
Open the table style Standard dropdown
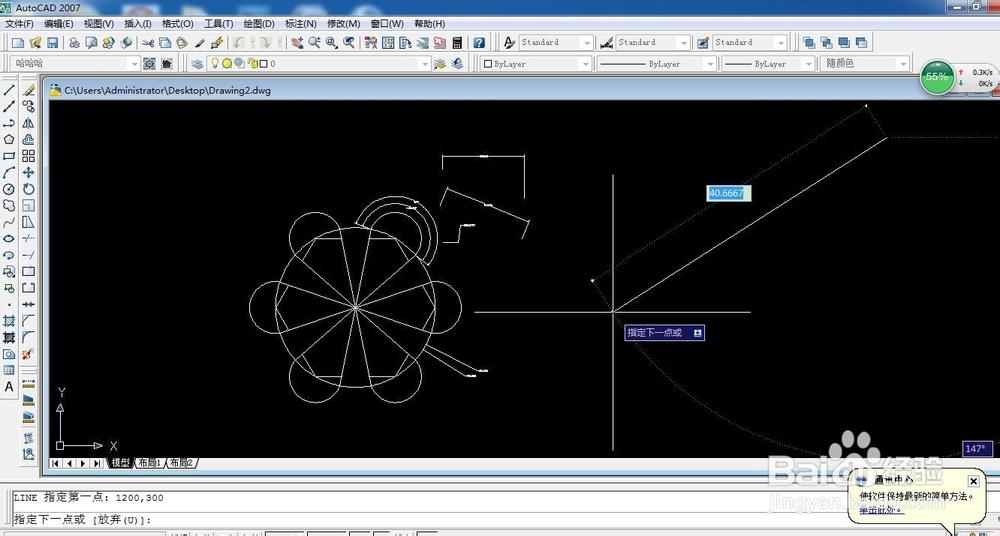click(x=781, y=43)
